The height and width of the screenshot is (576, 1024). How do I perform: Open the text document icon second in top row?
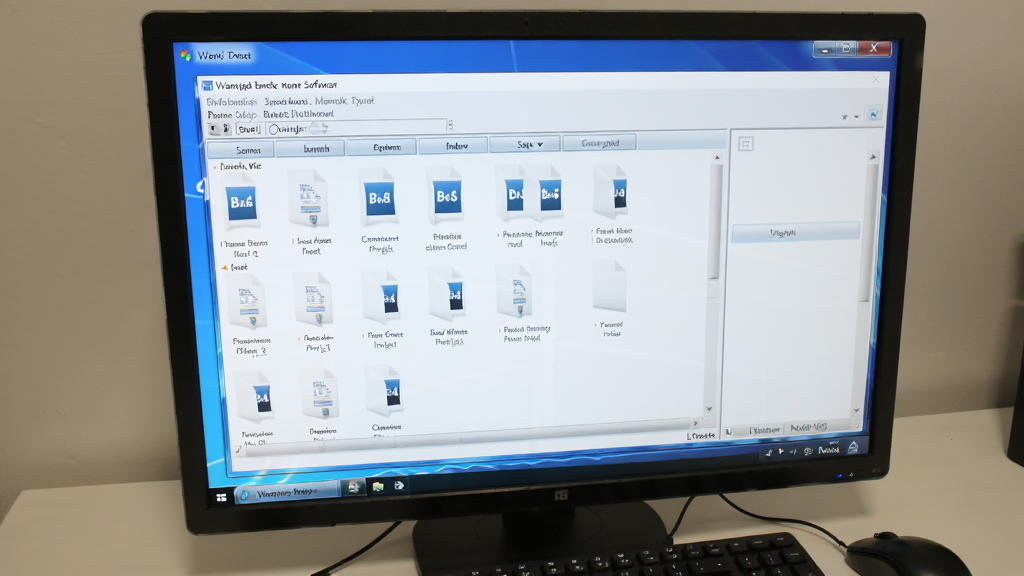click(309, 198)
